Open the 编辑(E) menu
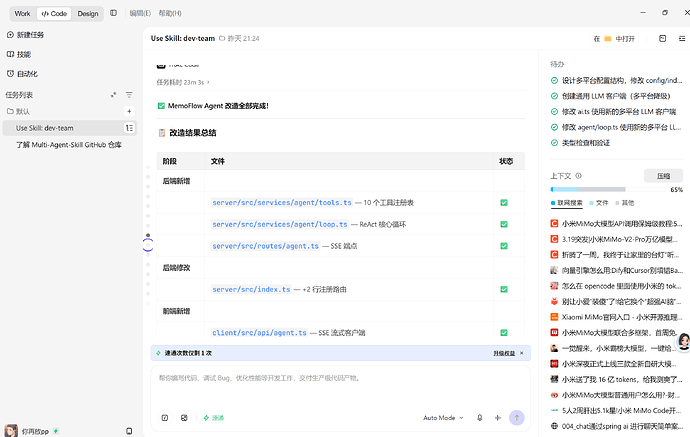The height and width of the screenshot is (437, 690). (140, 13)
